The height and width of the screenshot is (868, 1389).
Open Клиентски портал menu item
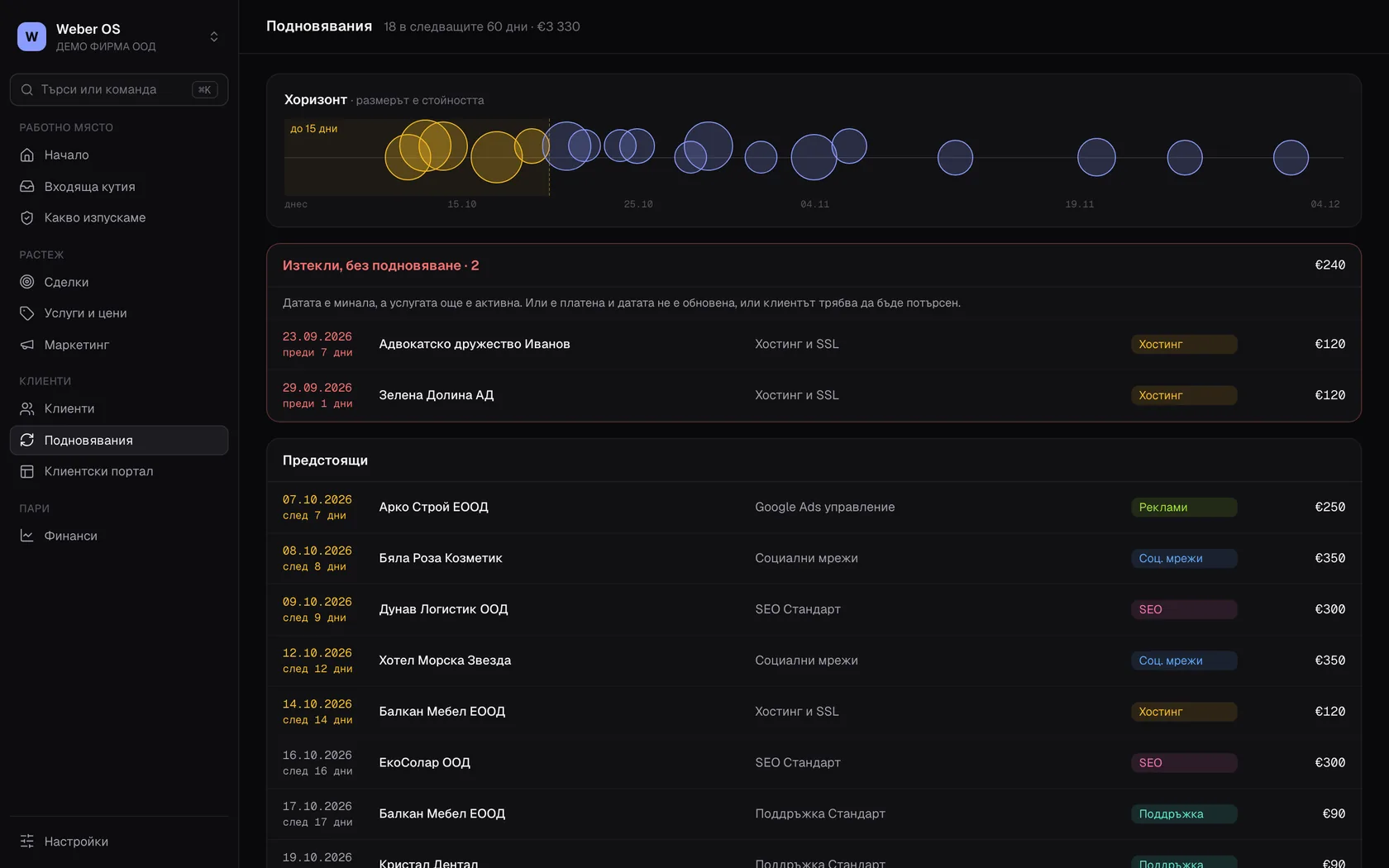point(119,471)
